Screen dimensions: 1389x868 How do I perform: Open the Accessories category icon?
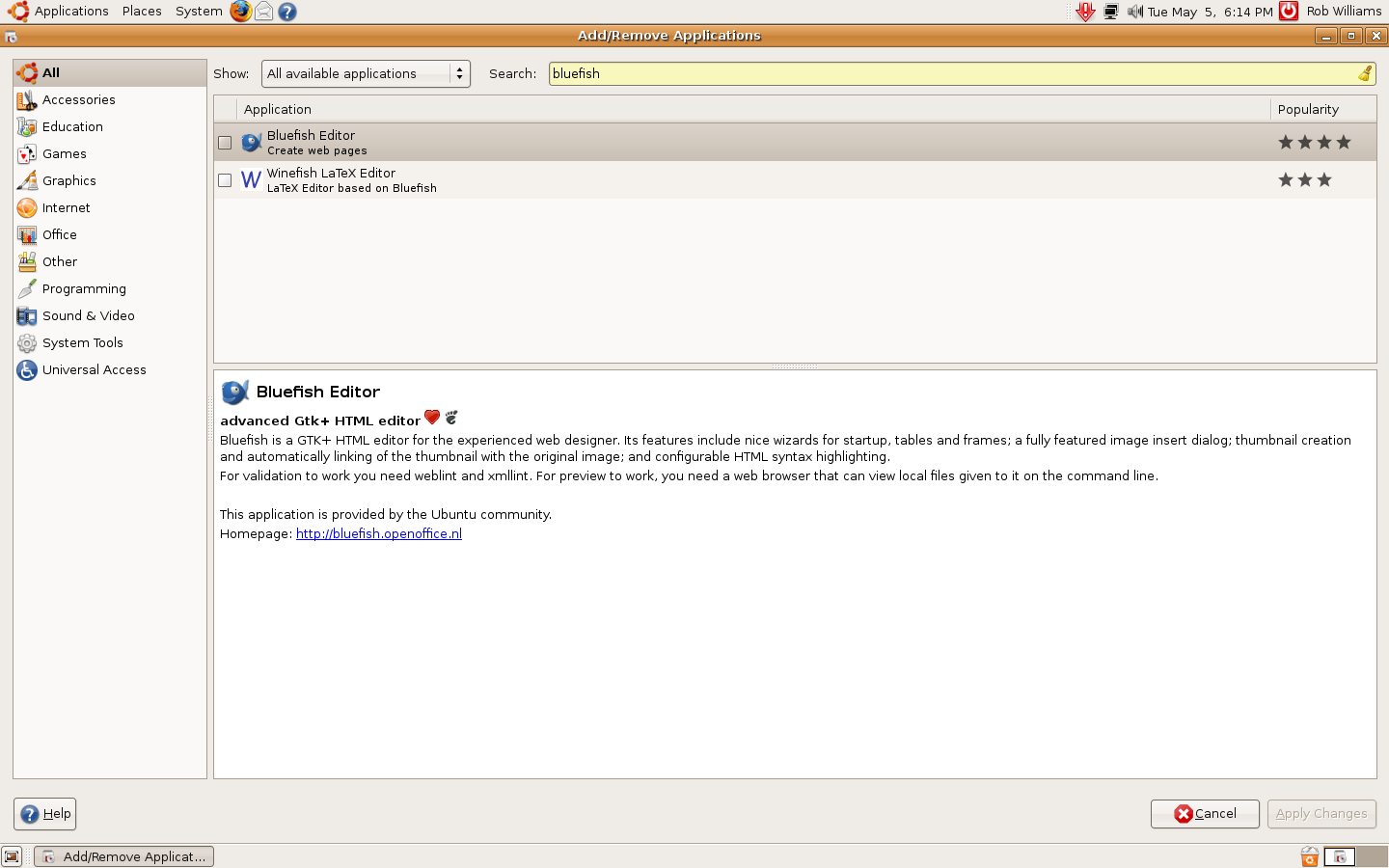coord(27,100)
